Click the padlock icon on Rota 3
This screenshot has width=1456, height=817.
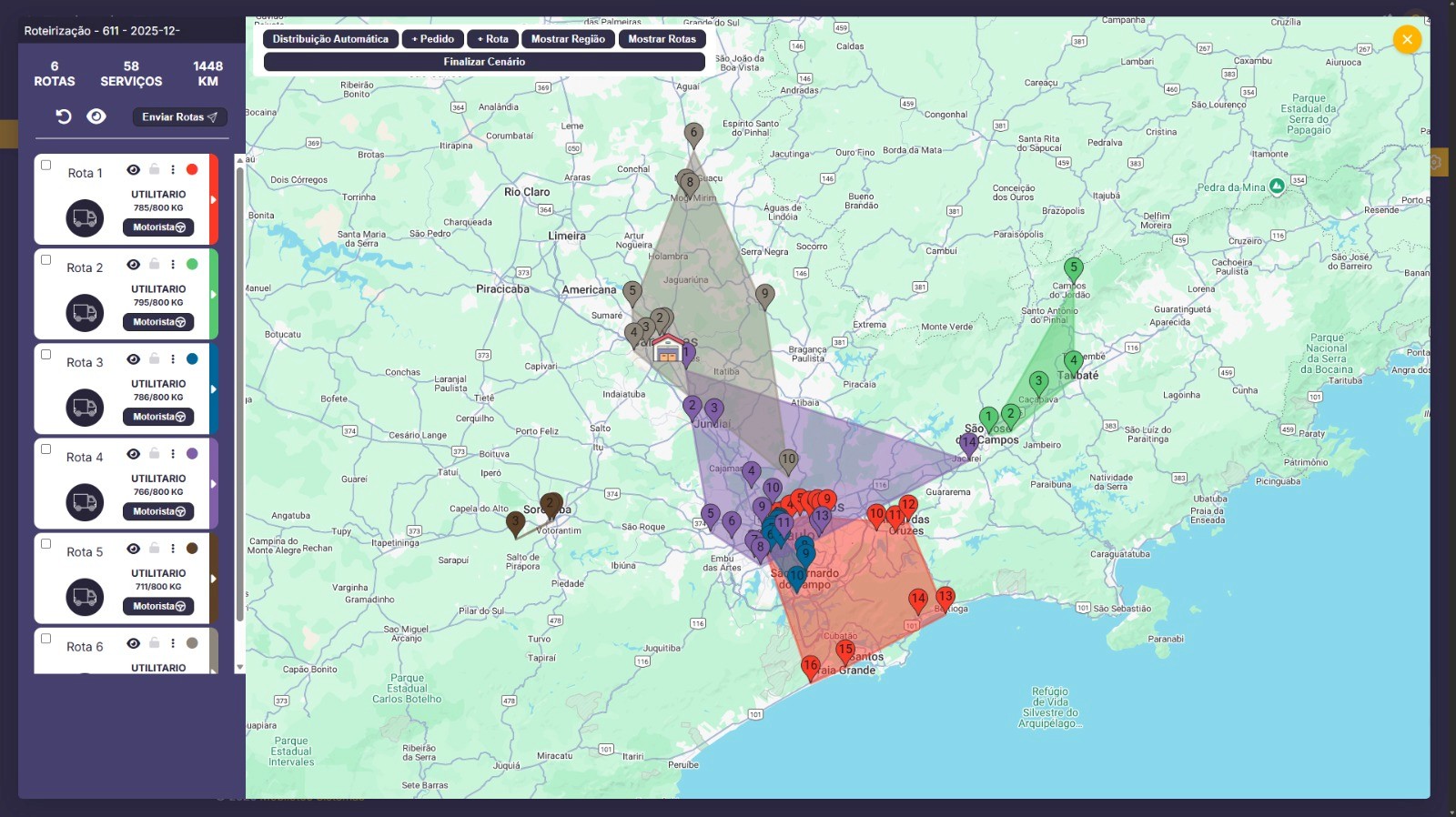[154, 358]
